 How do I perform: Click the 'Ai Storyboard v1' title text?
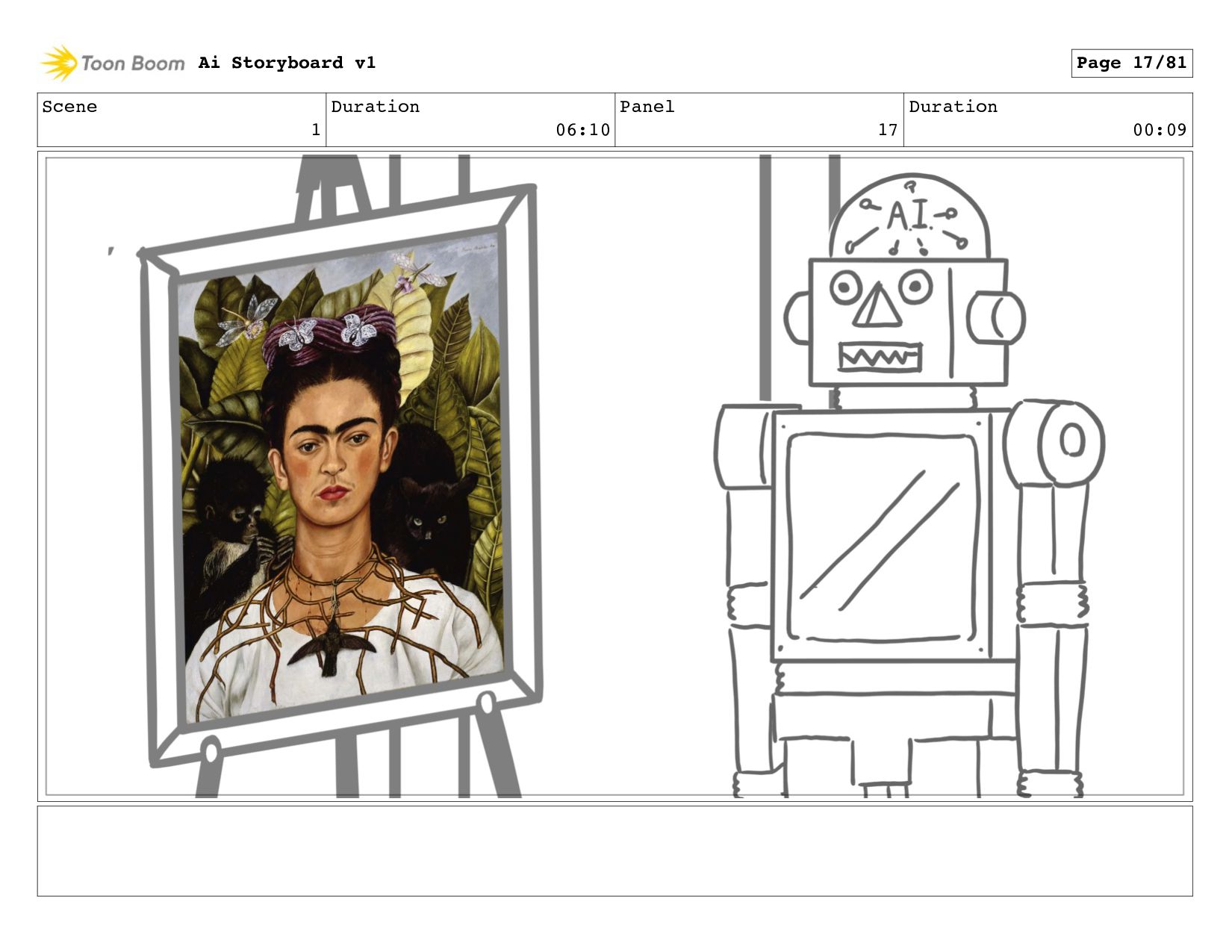tap(287, 63)
